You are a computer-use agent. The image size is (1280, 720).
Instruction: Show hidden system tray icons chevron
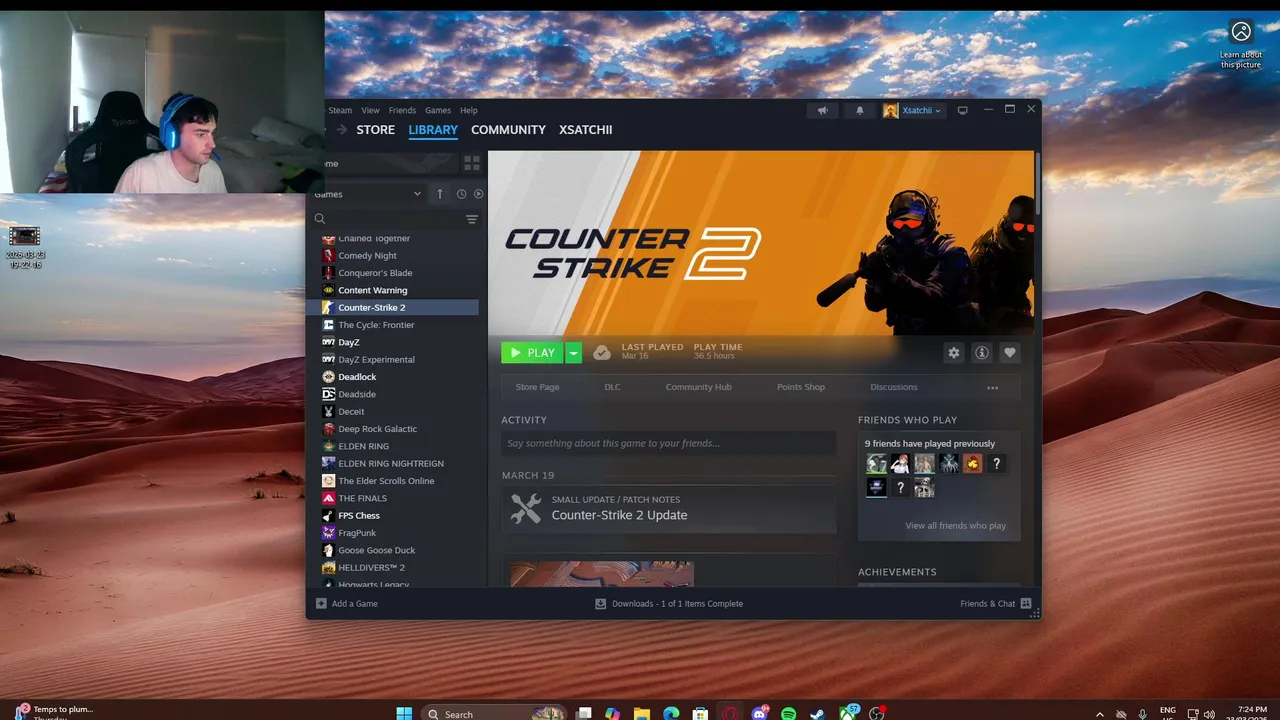tap(1100, 714)
